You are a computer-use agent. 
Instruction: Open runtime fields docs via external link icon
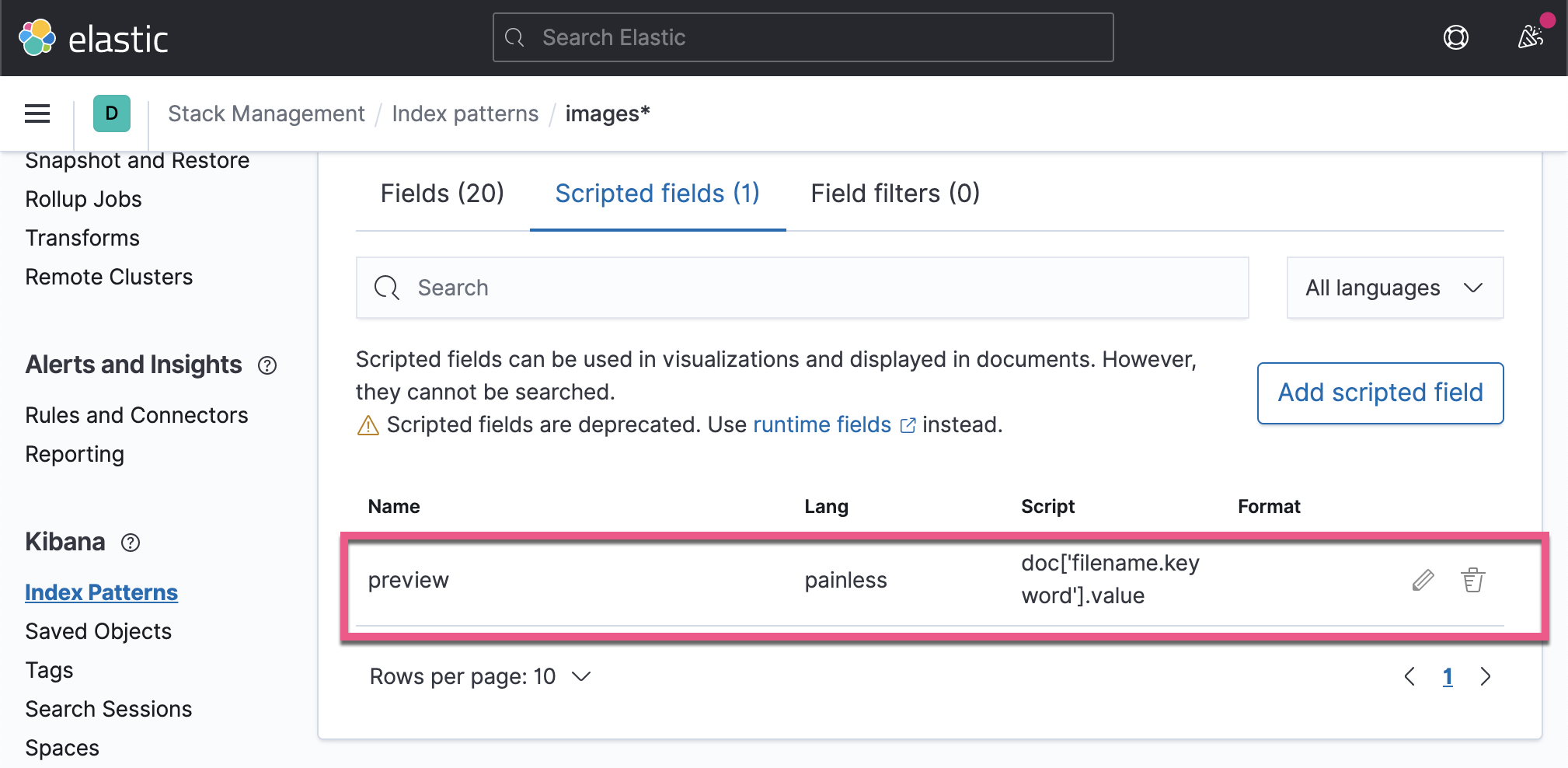[x=908, y=425]
